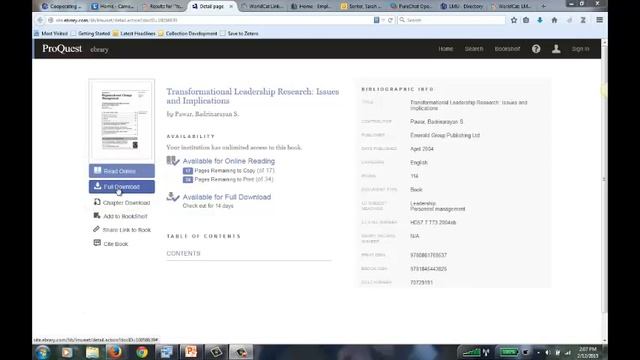The height and width of the screenshot is (360, 640).
Task: Open the Collection Development bookmark folder
Action: click(188, 33)
